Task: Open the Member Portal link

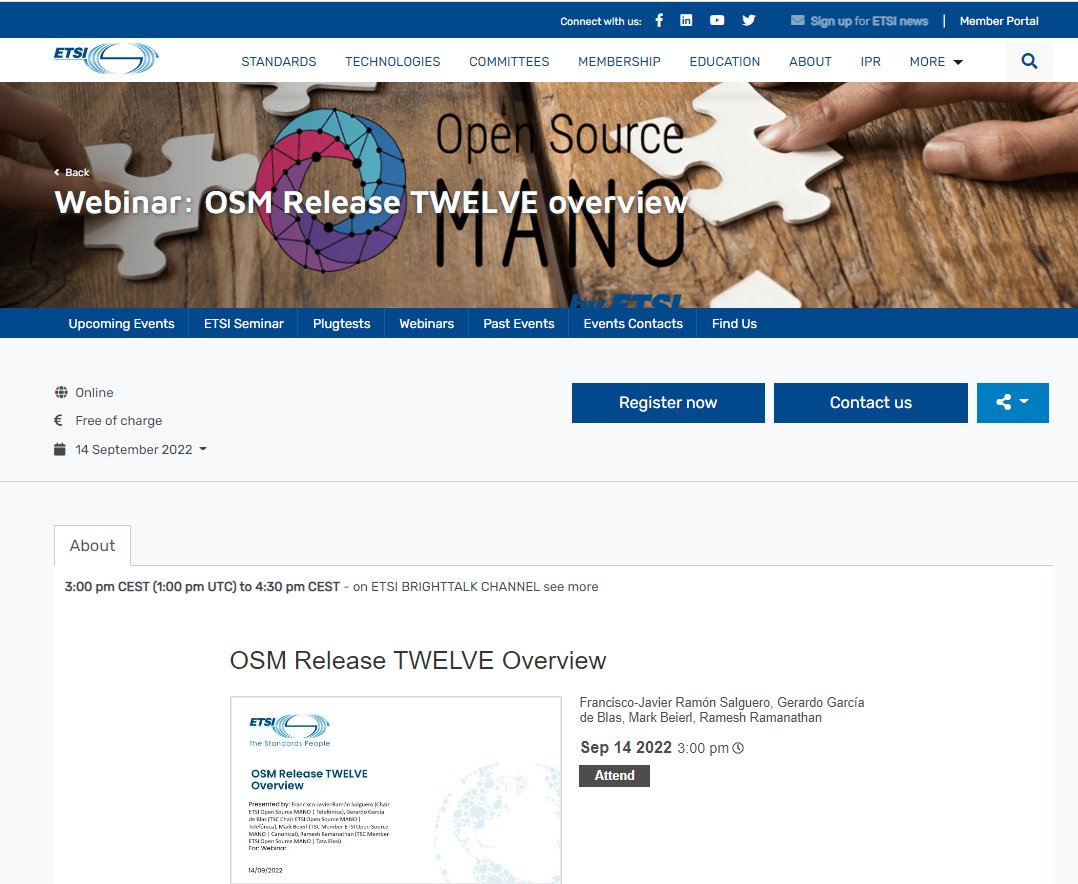Action: [999, 21]
